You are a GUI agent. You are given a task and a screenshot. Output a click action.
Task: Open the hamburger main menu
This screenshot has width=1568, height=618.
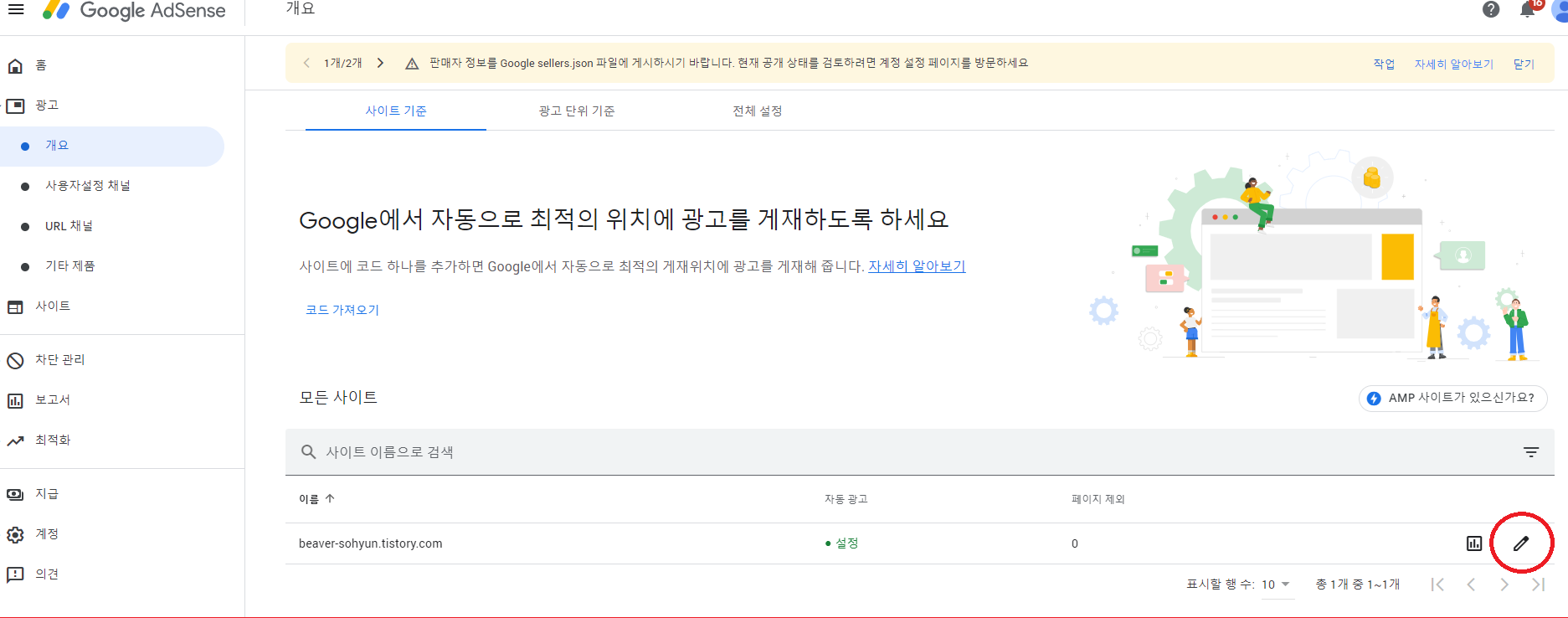click(16, 9)
